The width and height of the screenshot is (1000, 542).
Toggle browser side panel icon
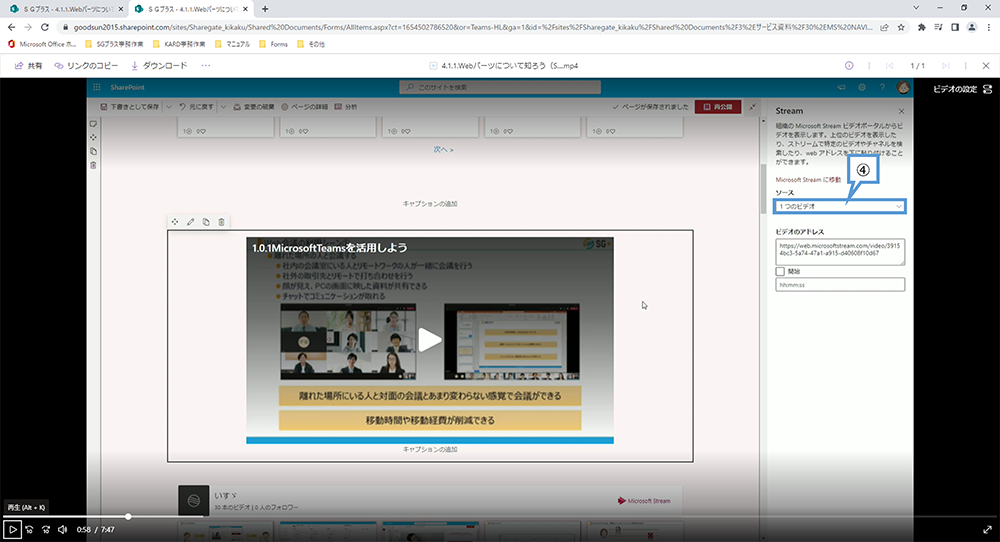tap(955, 27)
